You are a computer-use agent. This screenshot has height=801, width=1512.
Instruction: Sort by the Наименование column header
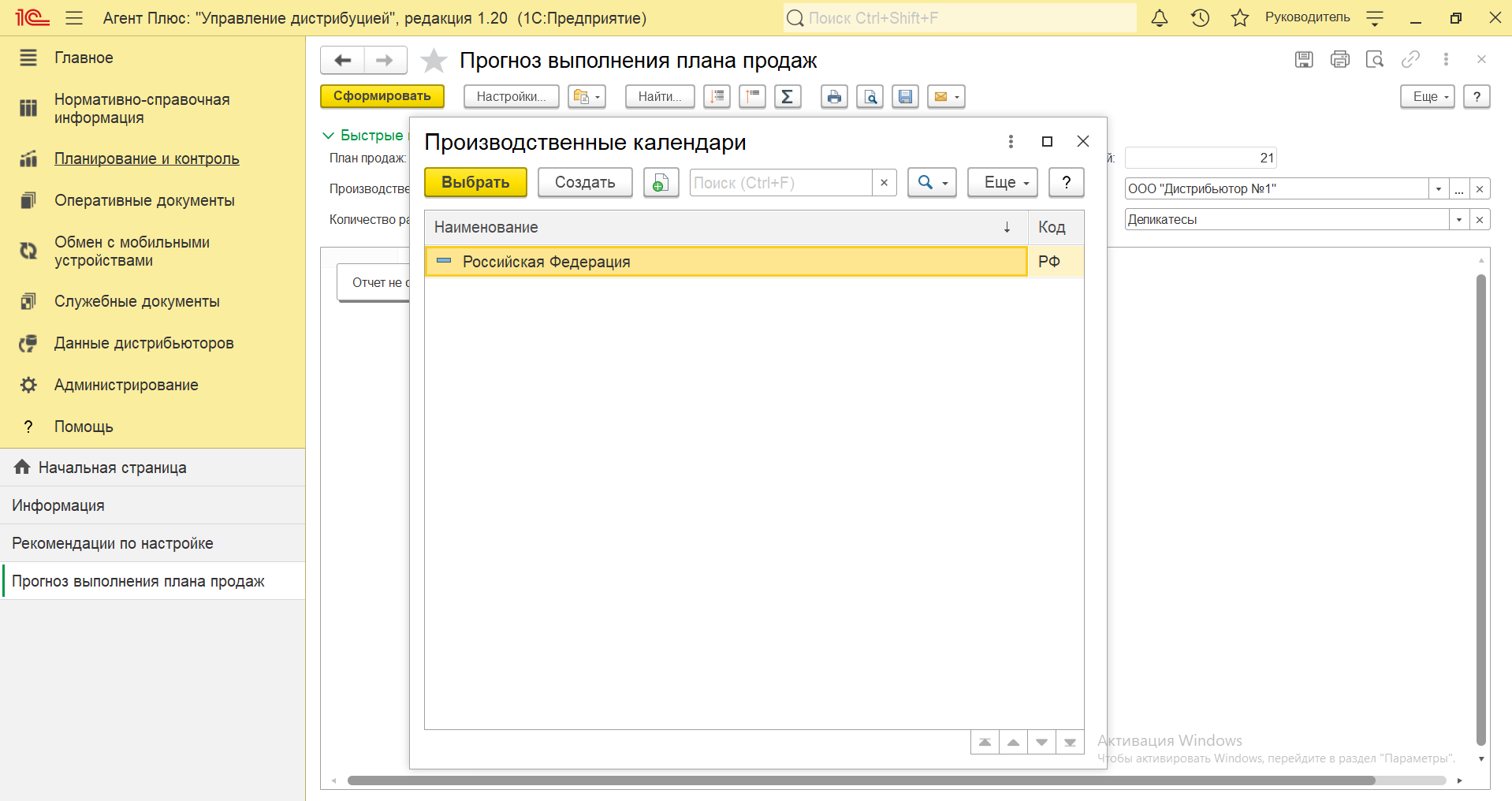click(x=726, y=227)
